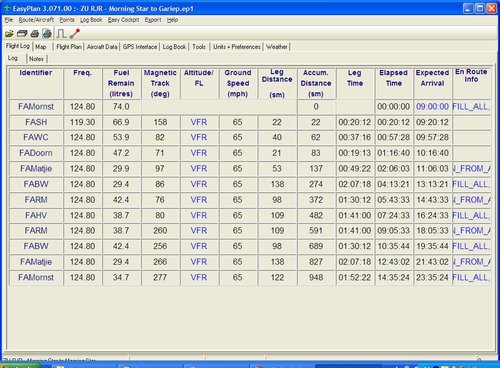Click the 948 accumulated distance cell
This screenshot has height=368, width=500.
(316, 277)
